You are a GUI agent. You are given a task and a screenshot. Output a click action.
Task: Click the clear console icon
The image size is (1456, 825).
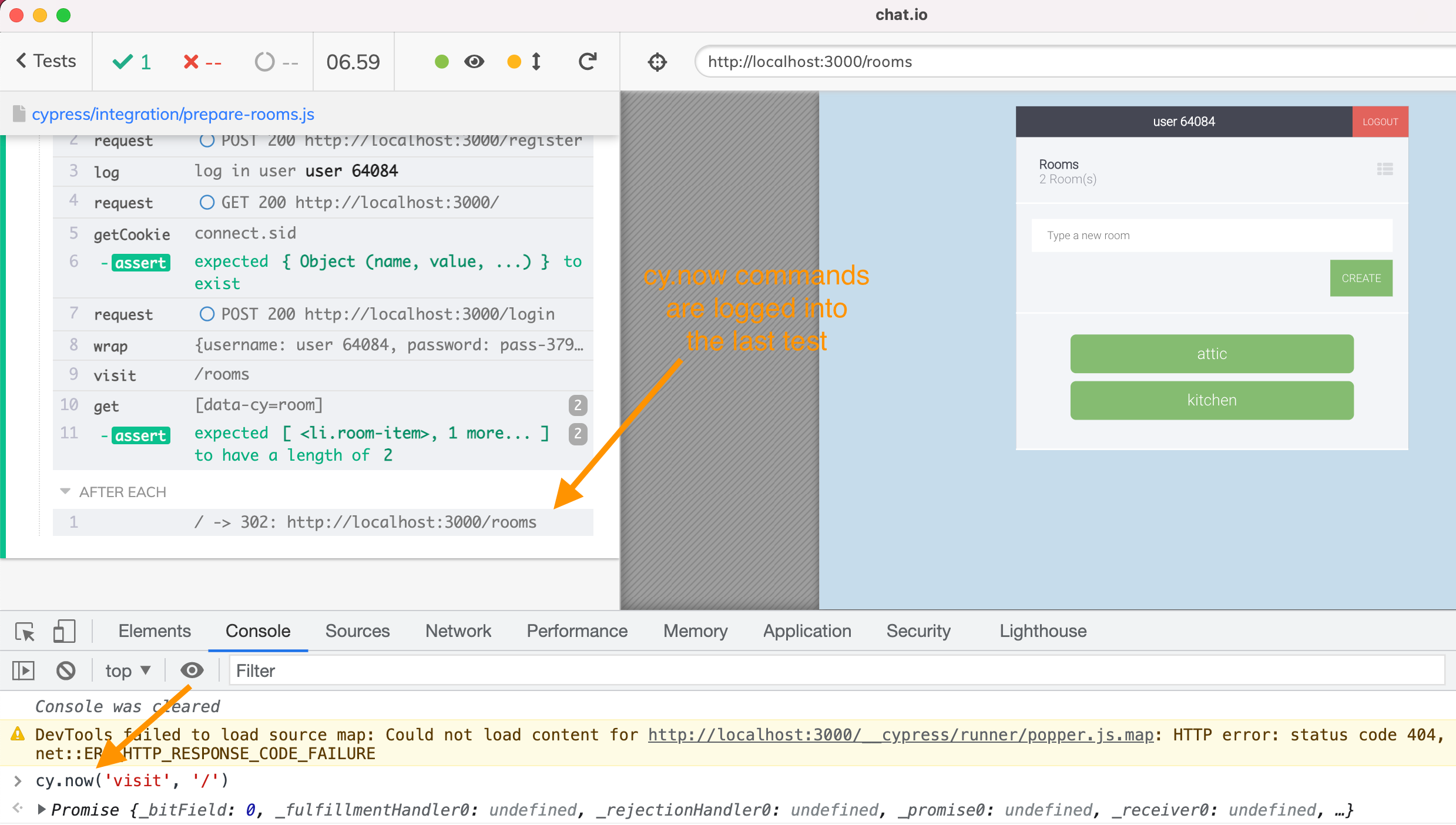click(x=66, y=670)
